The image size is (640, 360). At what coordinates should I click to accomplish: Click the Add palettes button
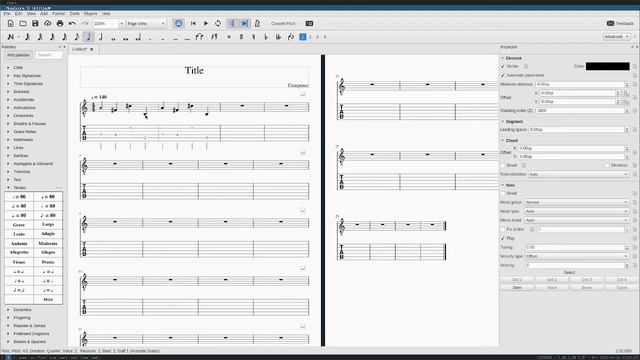pyautogui.click(x=18, y=55)
